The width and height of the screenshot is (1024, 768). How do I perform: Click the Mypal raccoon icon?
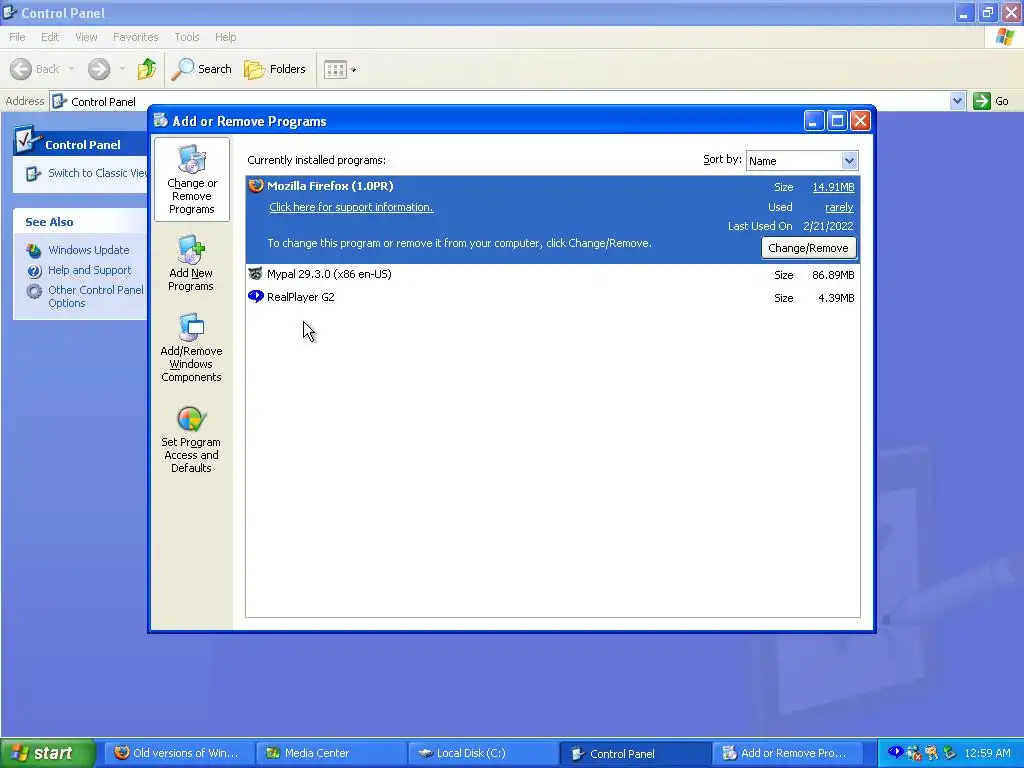[255, 274]
